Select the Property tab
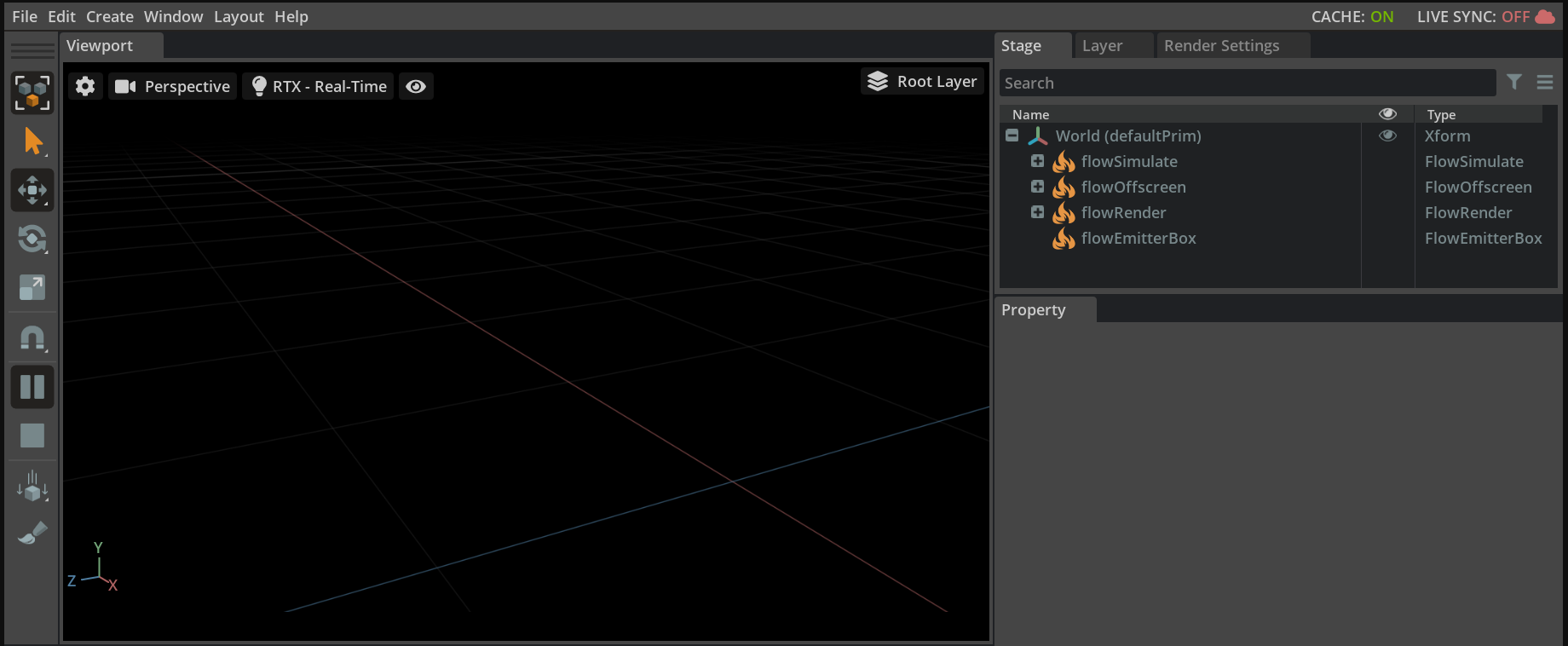Screen dimensions: 1568x646 click(x=1046, y=309)
